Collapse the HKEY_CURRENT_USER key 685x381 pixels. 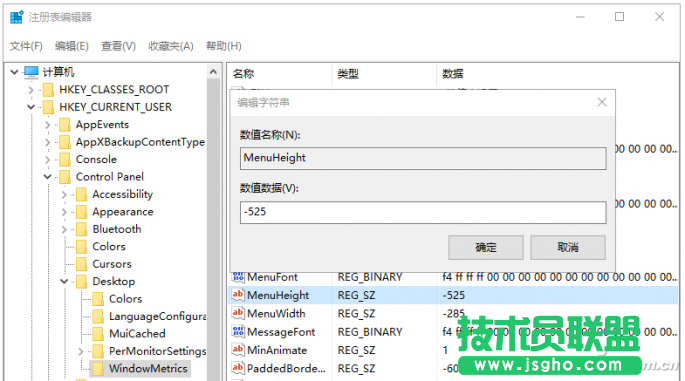pos(31,107)
